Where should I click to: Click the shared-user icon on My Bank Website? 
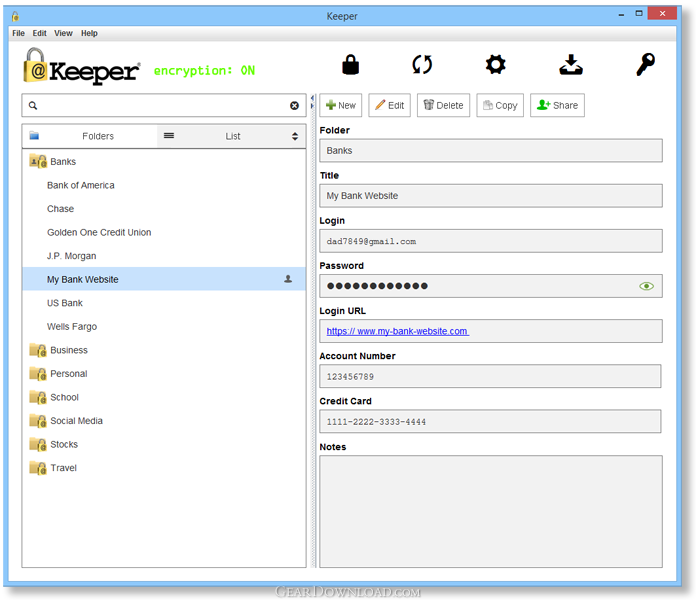click(x=288, y=280)
